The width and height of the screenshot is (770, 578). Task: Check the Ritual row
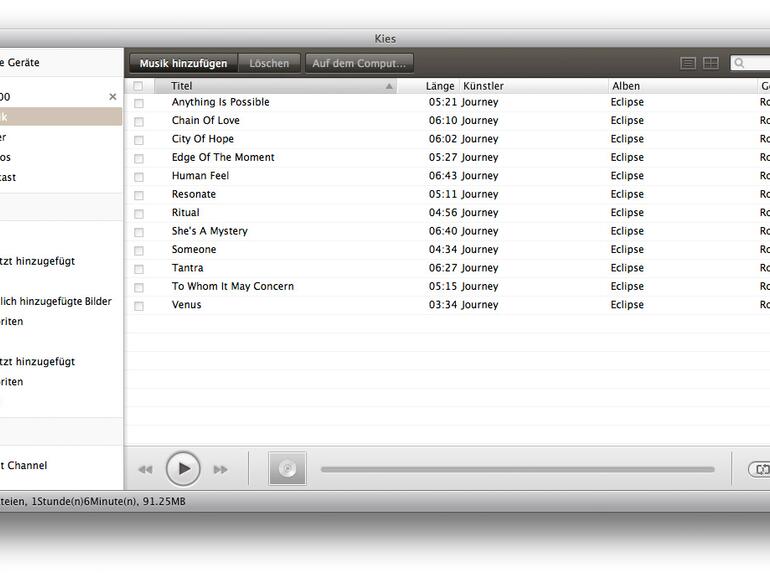click(x=139, y=214)
